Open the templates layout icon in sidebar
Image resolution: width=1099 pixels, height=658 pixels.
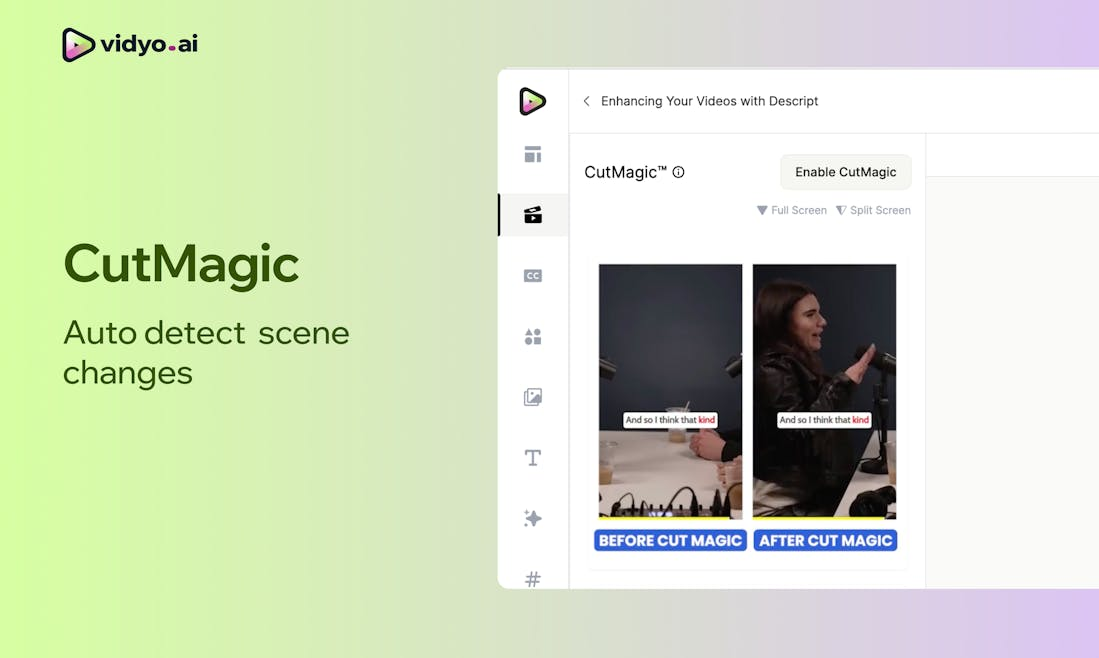click(533, 154)
